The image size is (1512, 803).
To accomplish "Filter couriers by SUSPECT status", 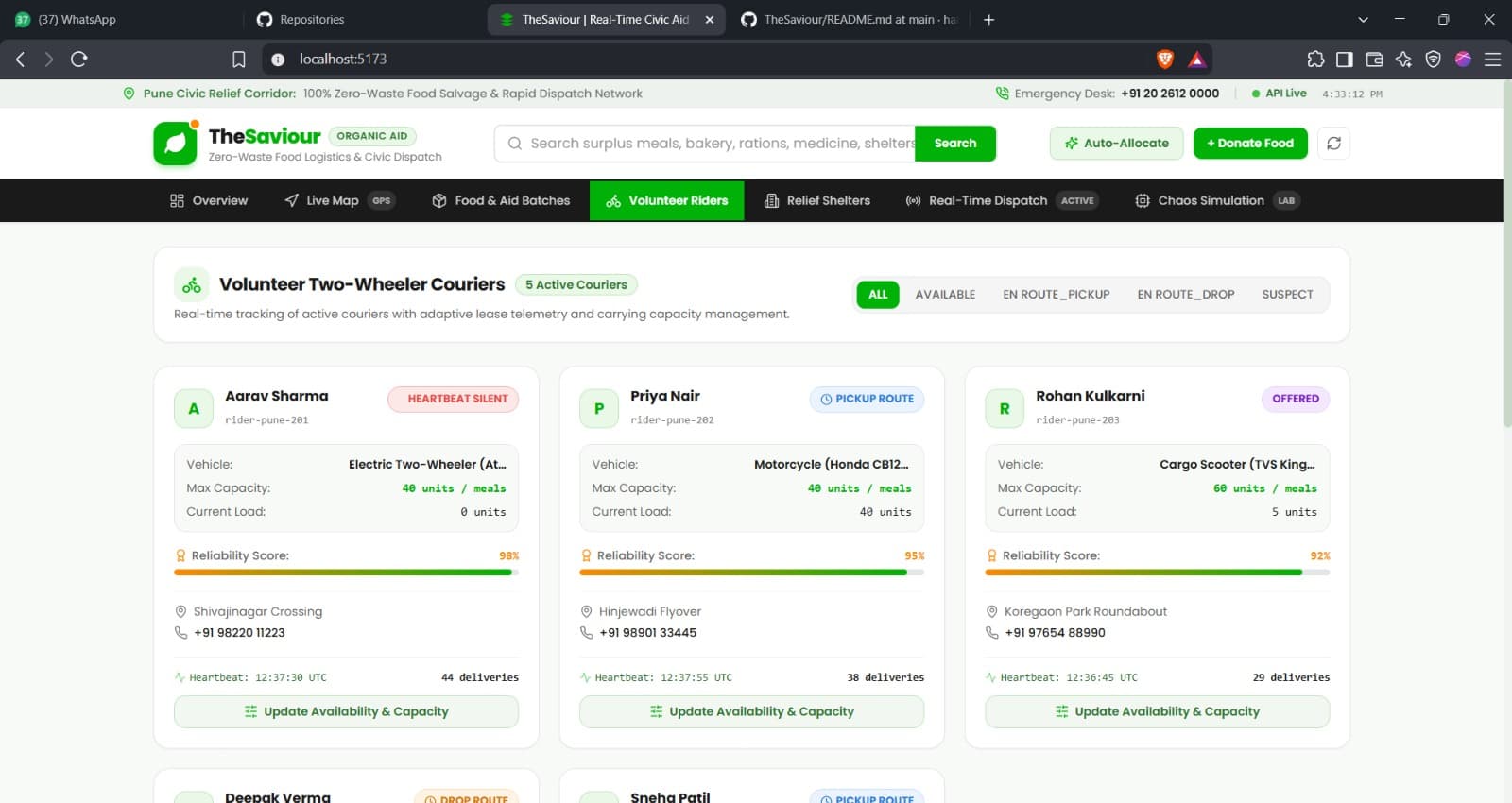I will click(x=1287, y=295).
